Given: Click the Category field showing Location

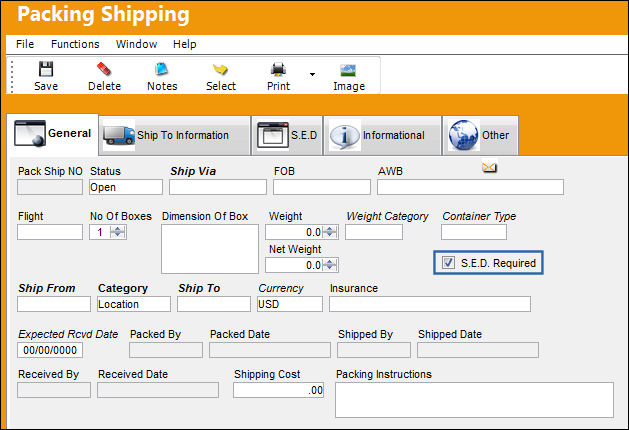Looking at the screenshot, I should (x=134, y=304).
